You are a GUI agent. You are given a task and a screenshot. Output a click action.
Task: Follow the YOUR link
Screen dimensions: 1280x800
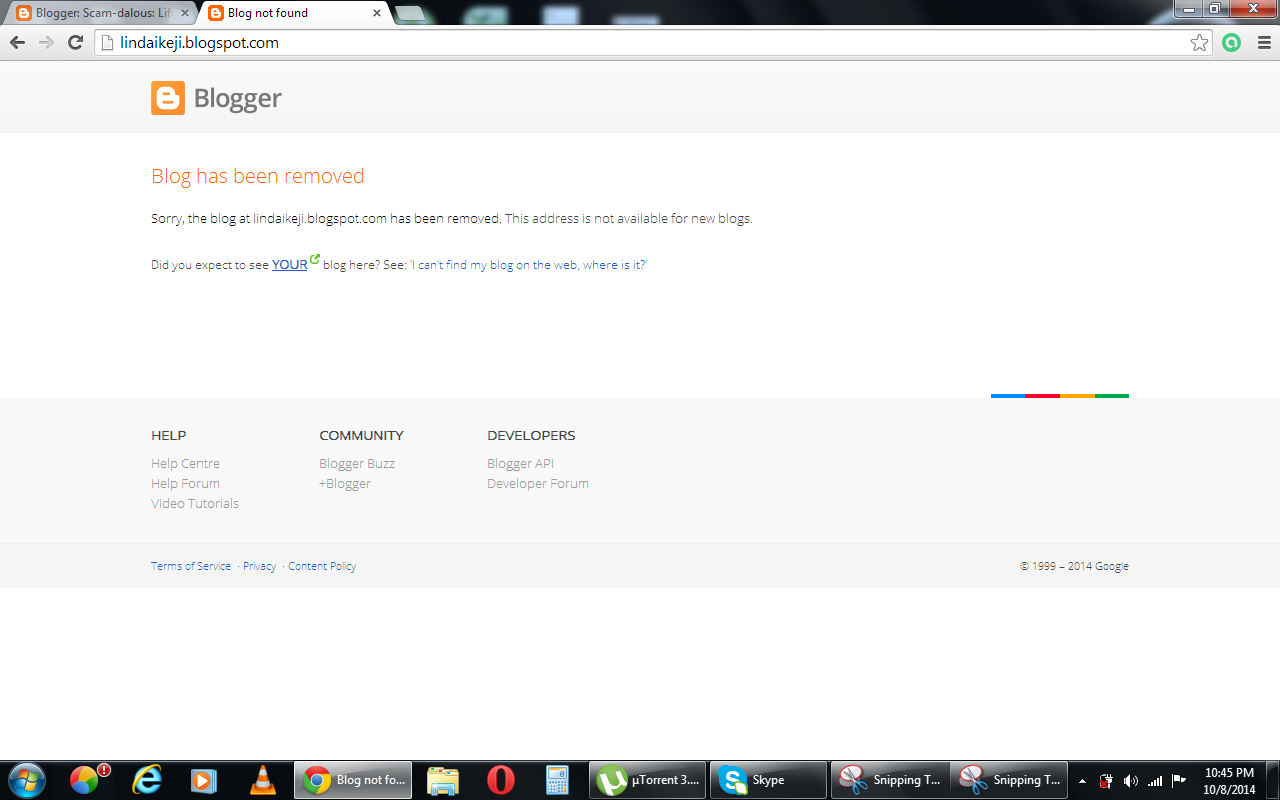coord(290,265)
